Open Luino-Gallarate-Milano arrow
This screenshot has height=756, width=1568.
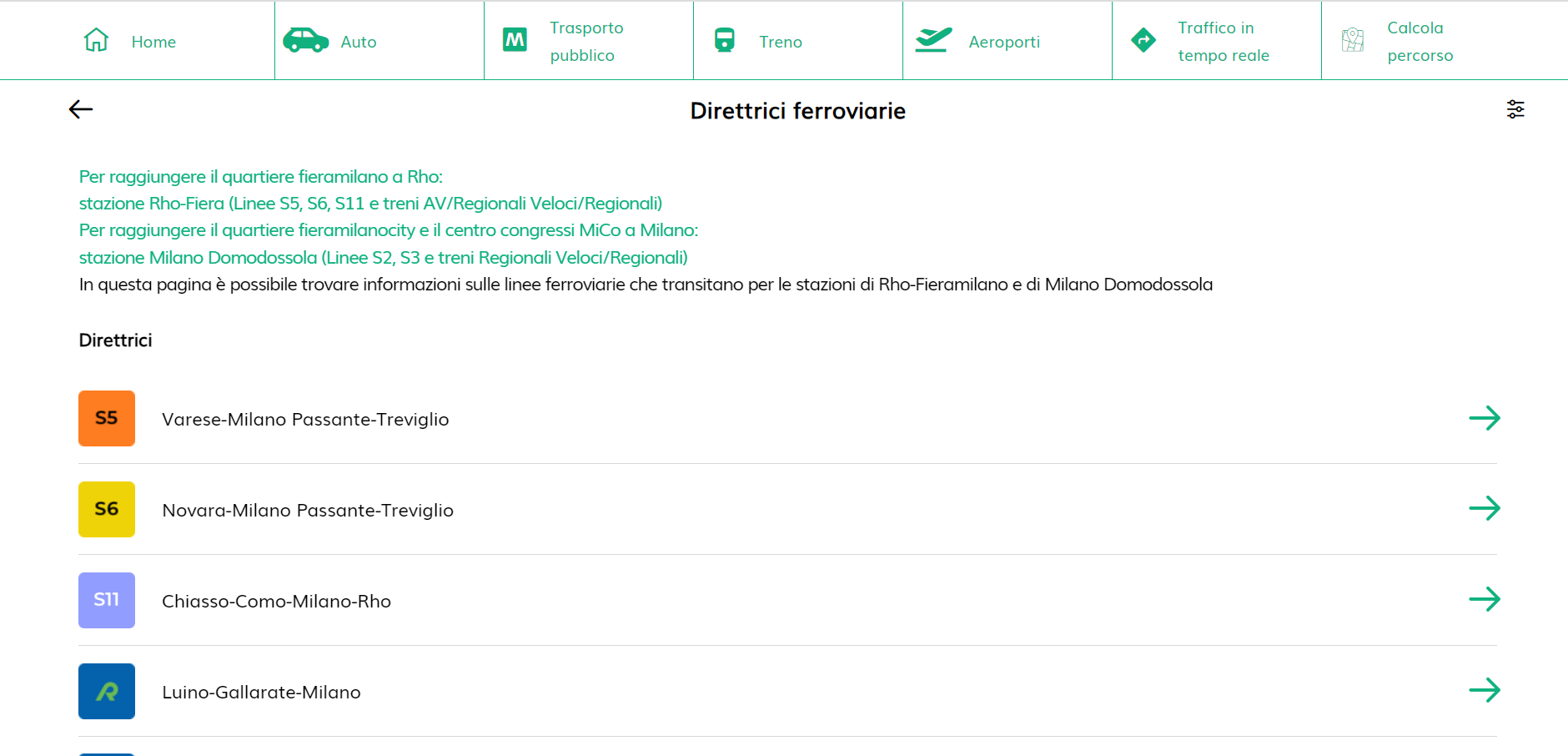click(1484, 690)
